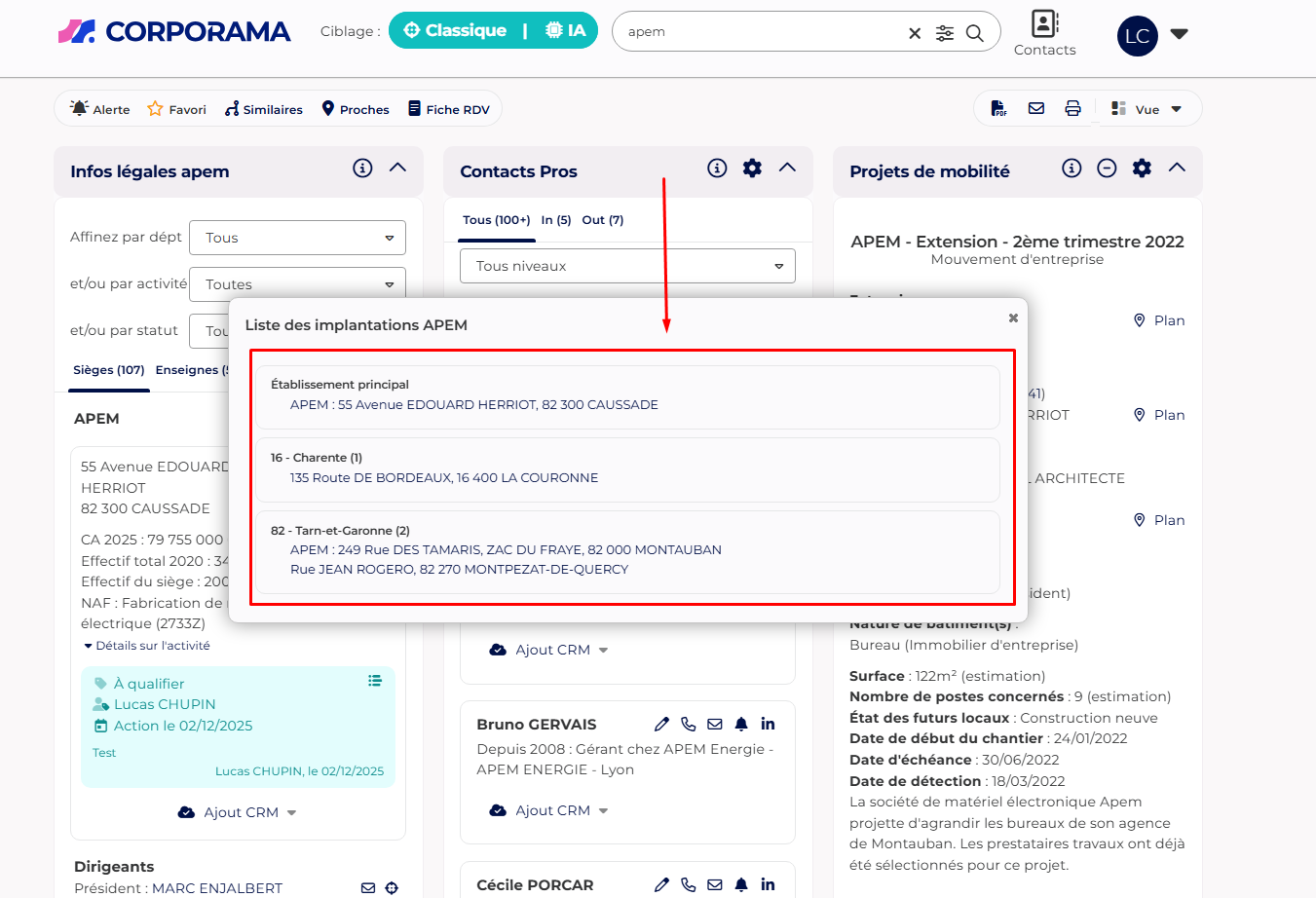Switch targeting to IA mode
This screenshot has width=1316, height=898.
pyautogui.click(x=566, y=30)
